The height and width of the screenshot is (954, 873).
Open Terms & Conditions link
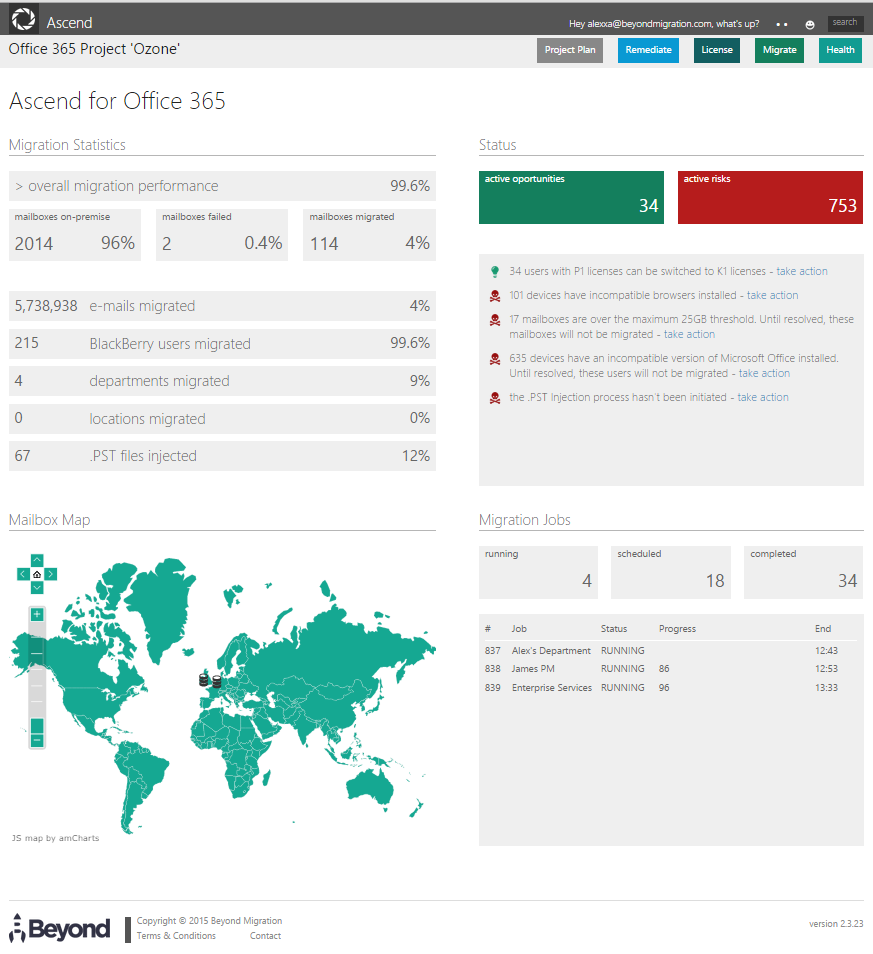(176, 936)
